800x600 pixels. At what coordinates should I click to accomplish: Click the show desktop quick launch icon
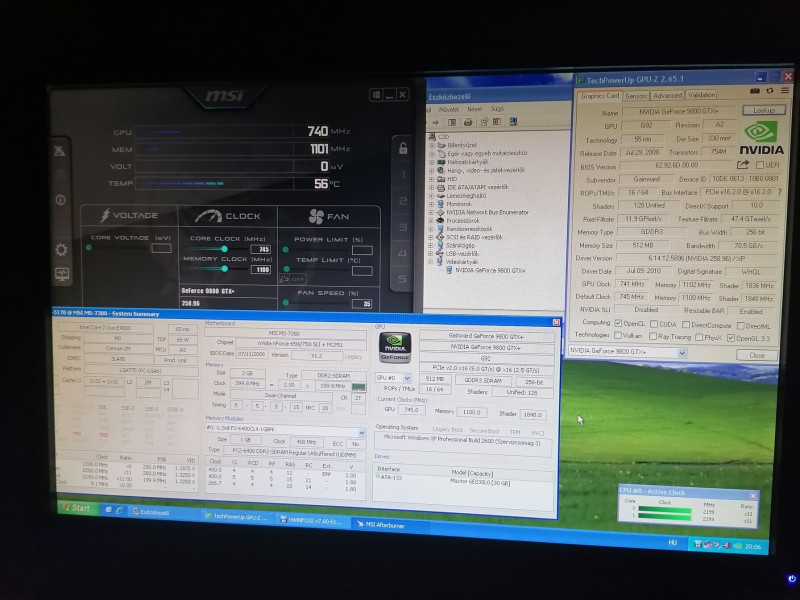click(x=109, y=509)
